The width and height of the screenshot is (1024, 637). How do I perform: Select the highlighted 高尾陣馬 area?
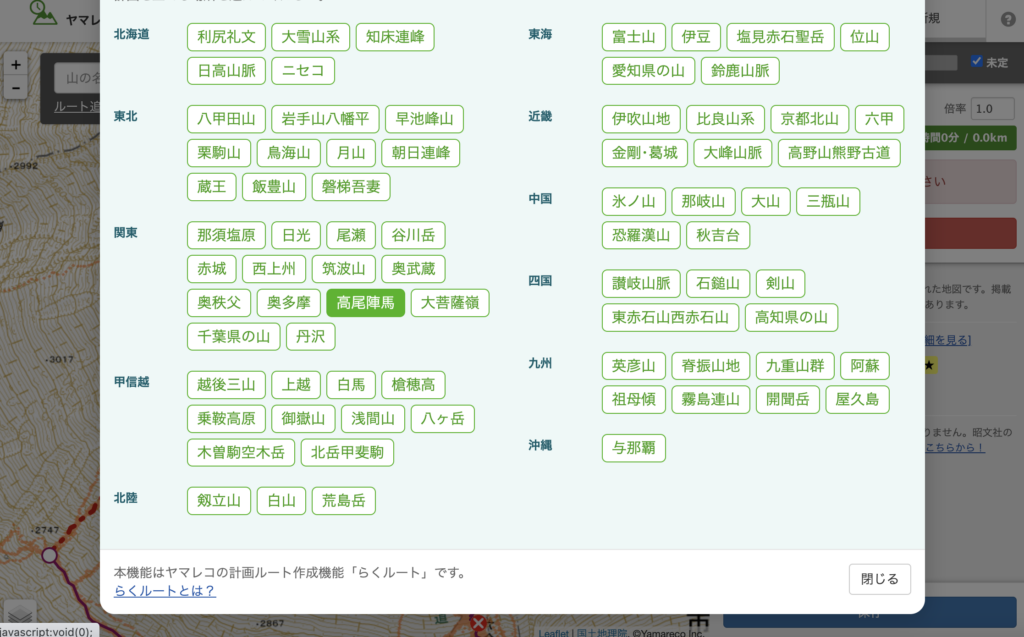(365, 302)
